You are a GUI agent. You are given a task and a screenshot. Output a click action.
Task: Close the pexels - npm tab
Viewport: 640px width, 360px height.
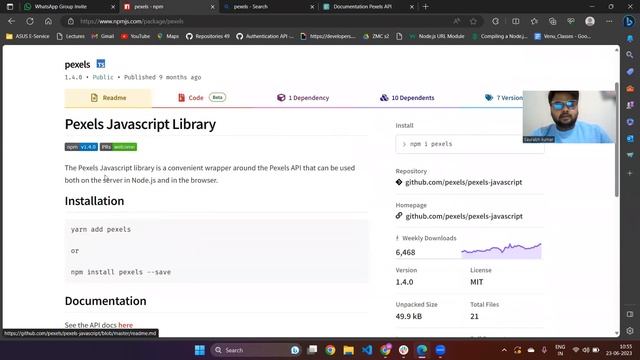[x=212, y=7]
